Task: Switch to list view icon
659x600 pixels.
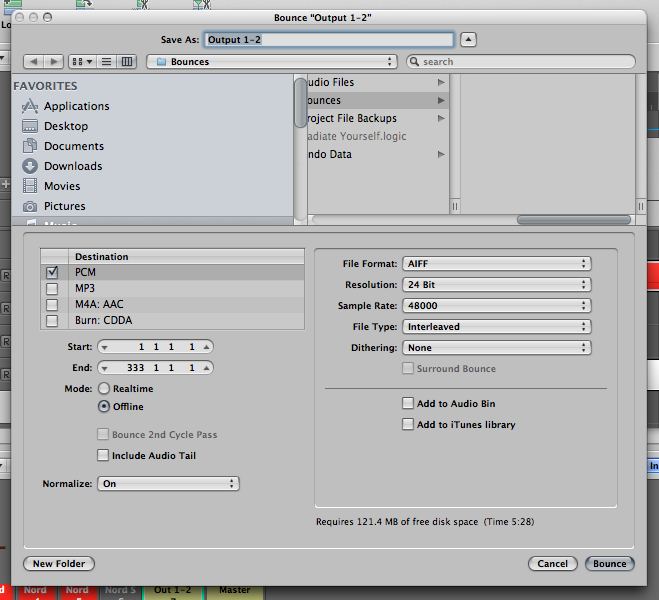Action: (108, 62)
